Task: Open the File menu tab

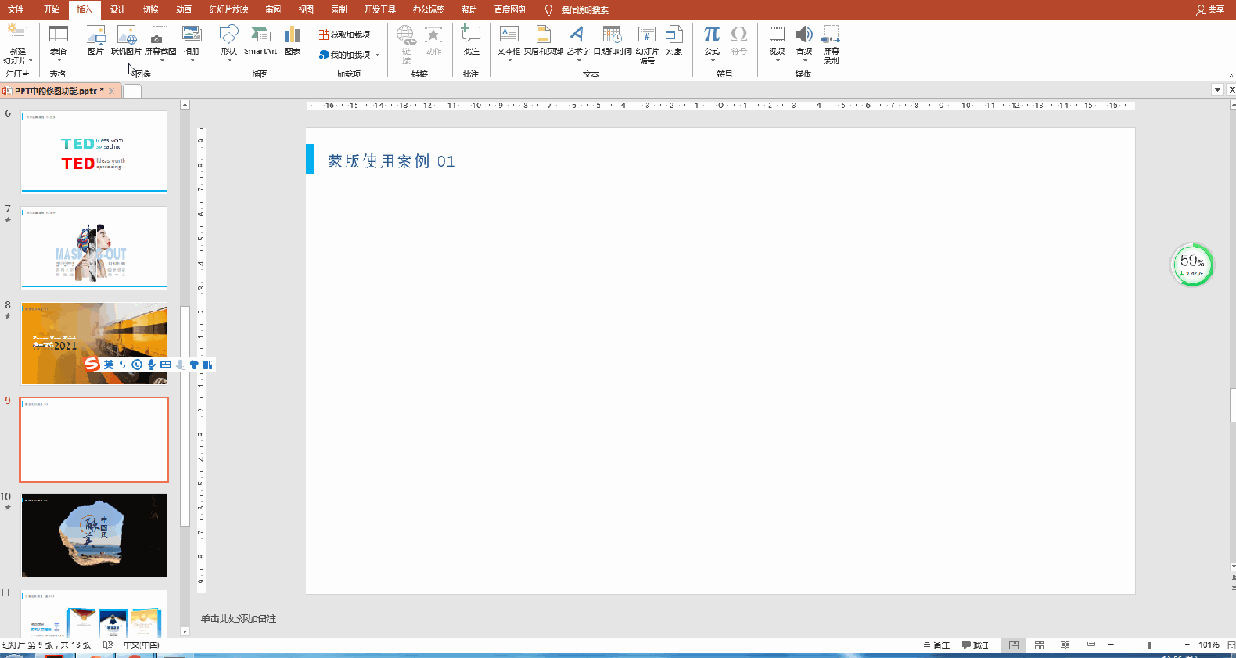Action: click(16, 8)
